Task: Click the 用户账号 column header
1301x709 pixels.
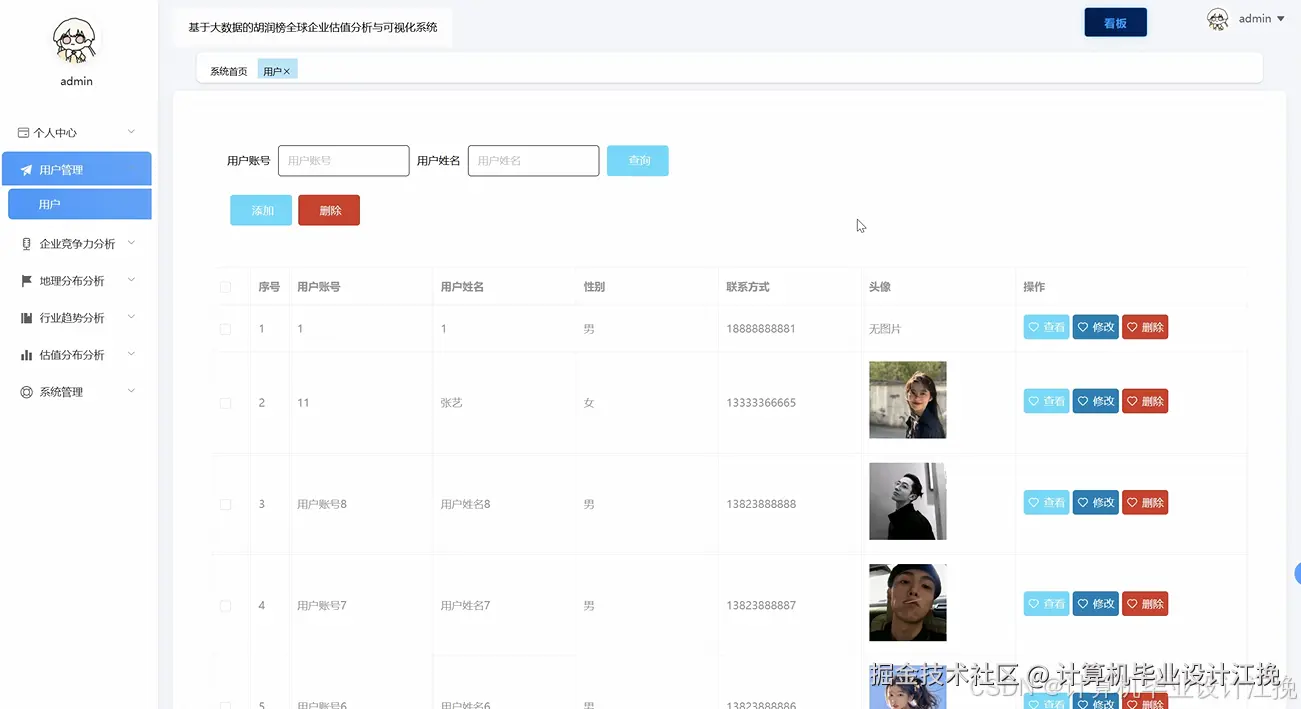Action: pos(319,287)
